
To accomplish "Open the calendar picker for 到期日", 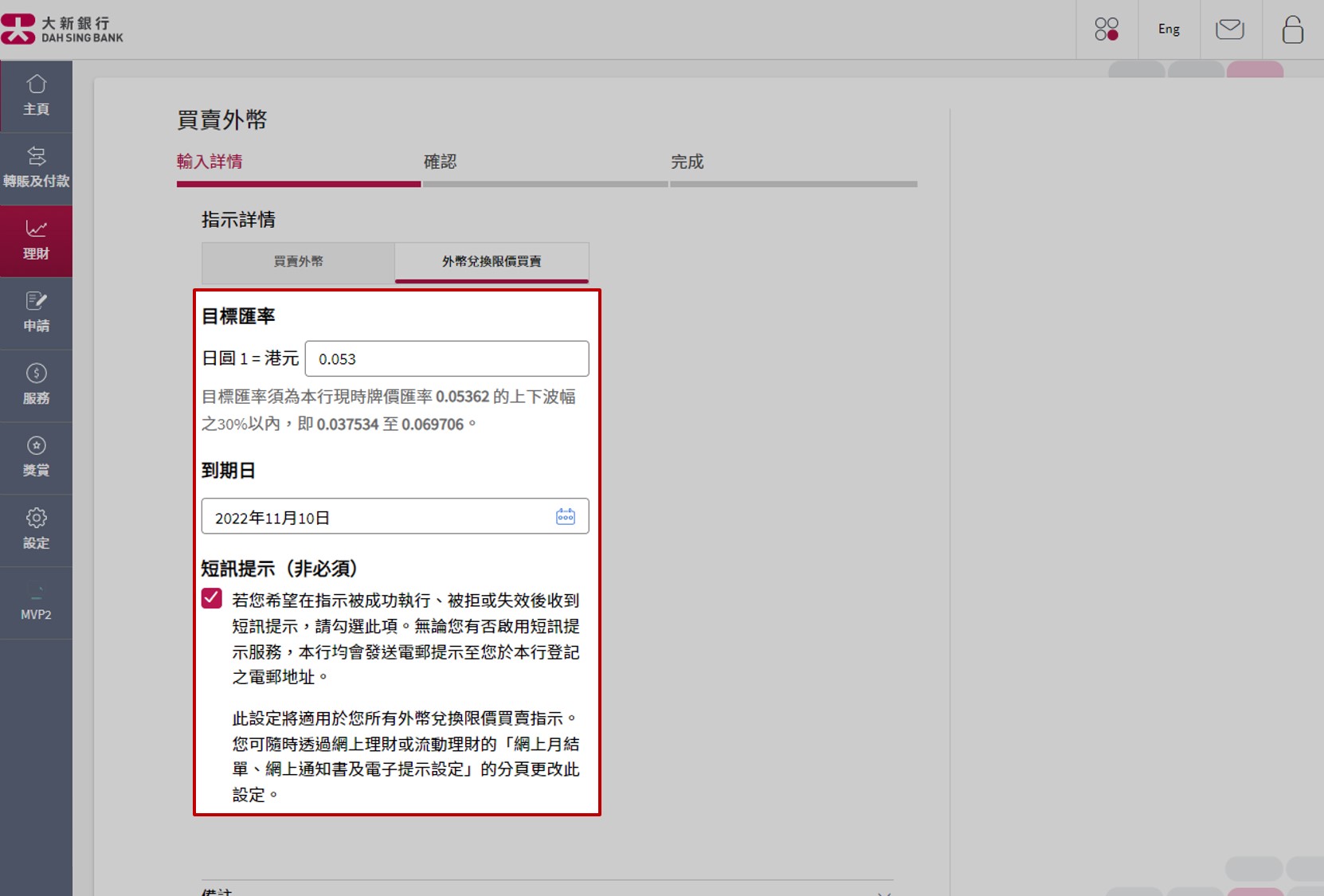I will pyautogui.click(x=566, y=516).
